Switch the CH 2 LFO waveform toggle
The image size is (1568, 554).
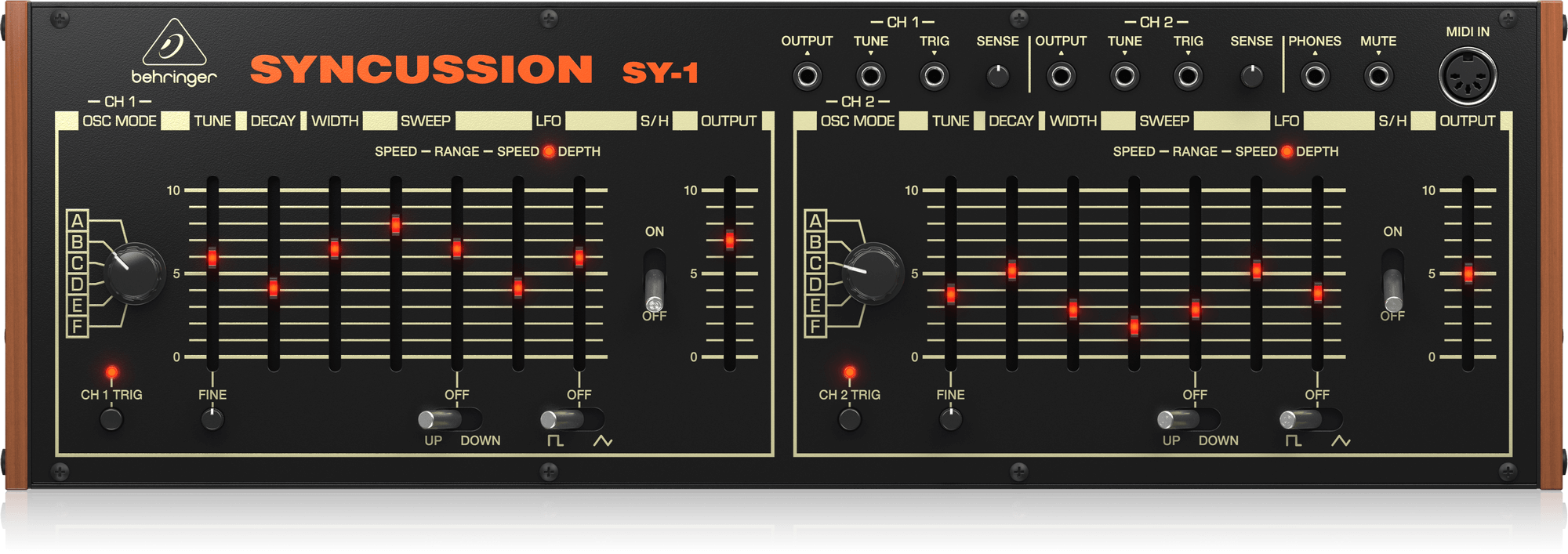coord(1310,419)
